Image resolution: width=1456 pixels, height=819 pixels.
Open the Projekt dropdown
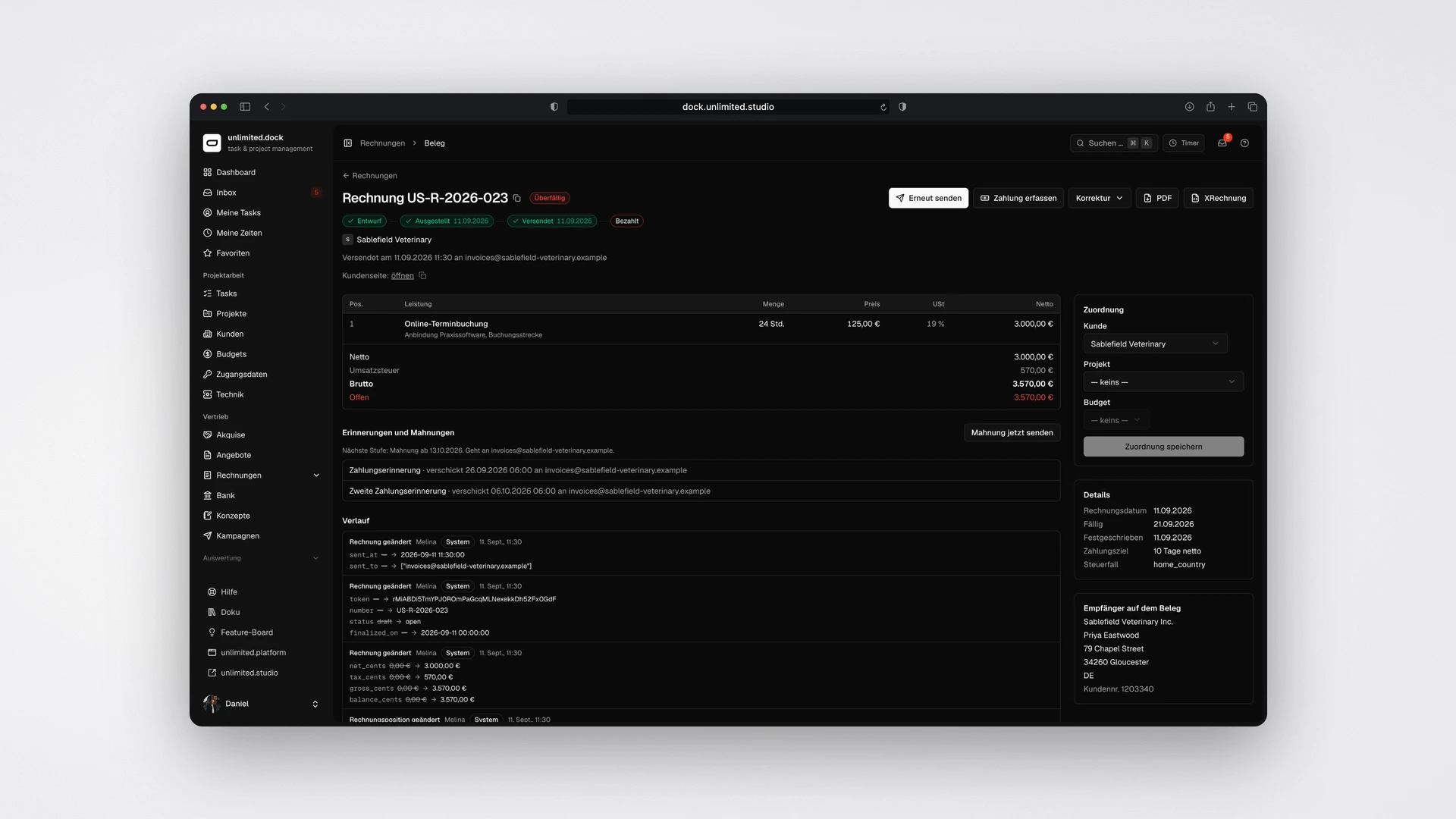pyautogui.click(x=1163, y=382)
